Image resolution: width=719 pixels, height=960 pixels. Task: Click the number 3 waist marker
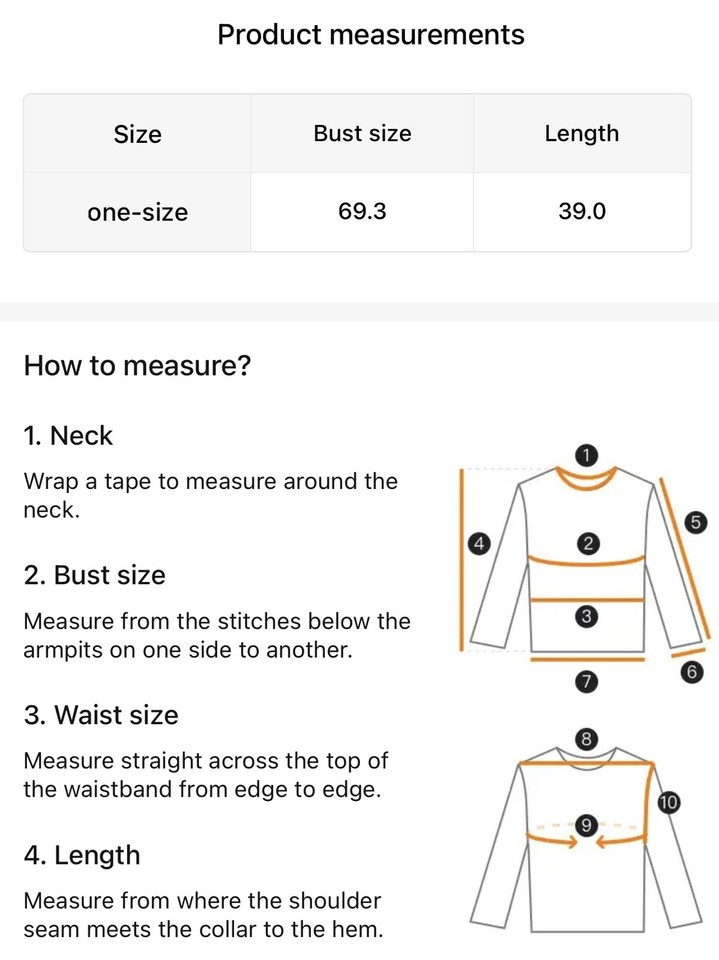click(588, 617)
